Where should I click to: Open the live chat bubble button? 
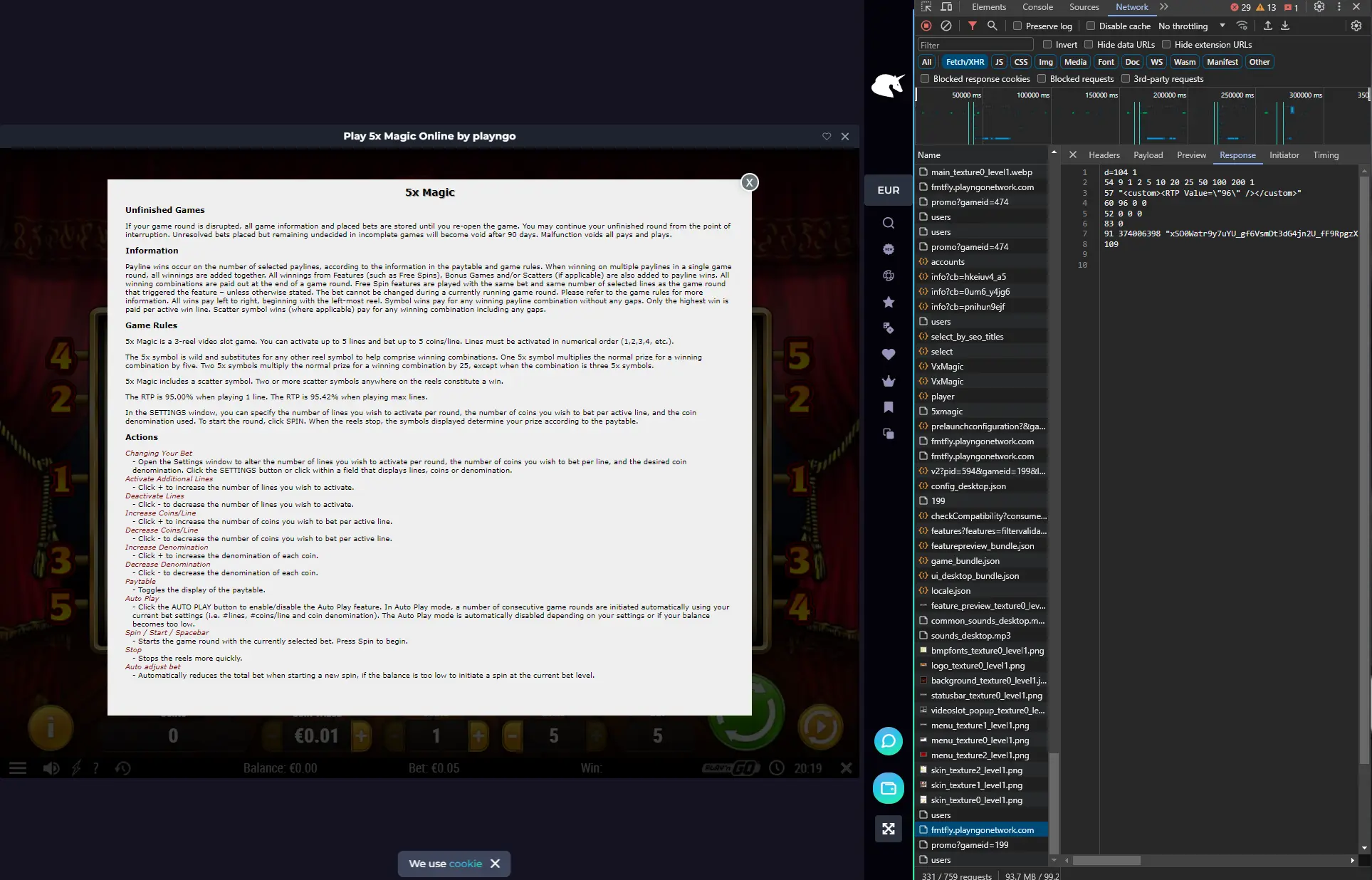(x=889, y=741)
